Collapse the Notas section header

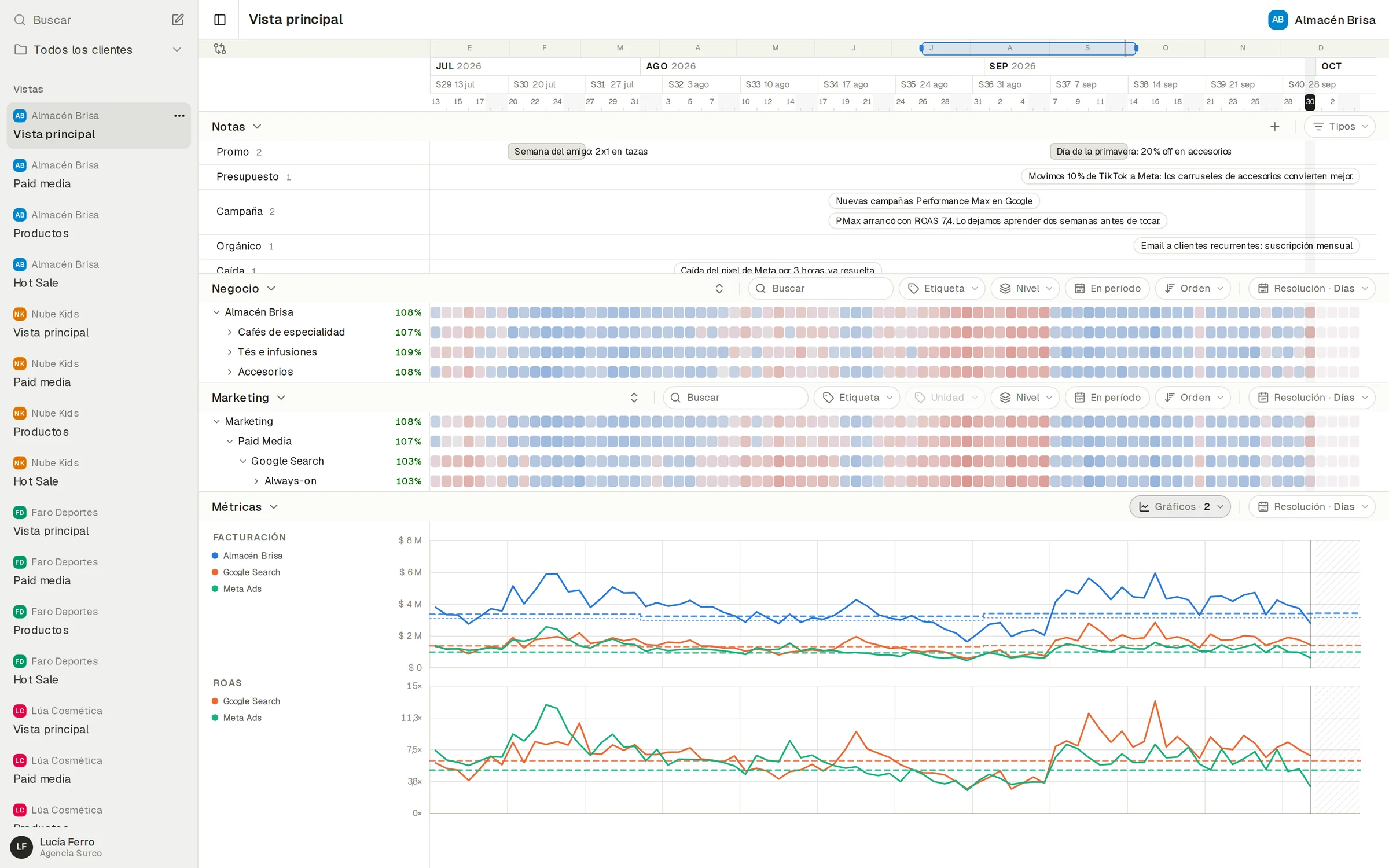click(237, 127)
